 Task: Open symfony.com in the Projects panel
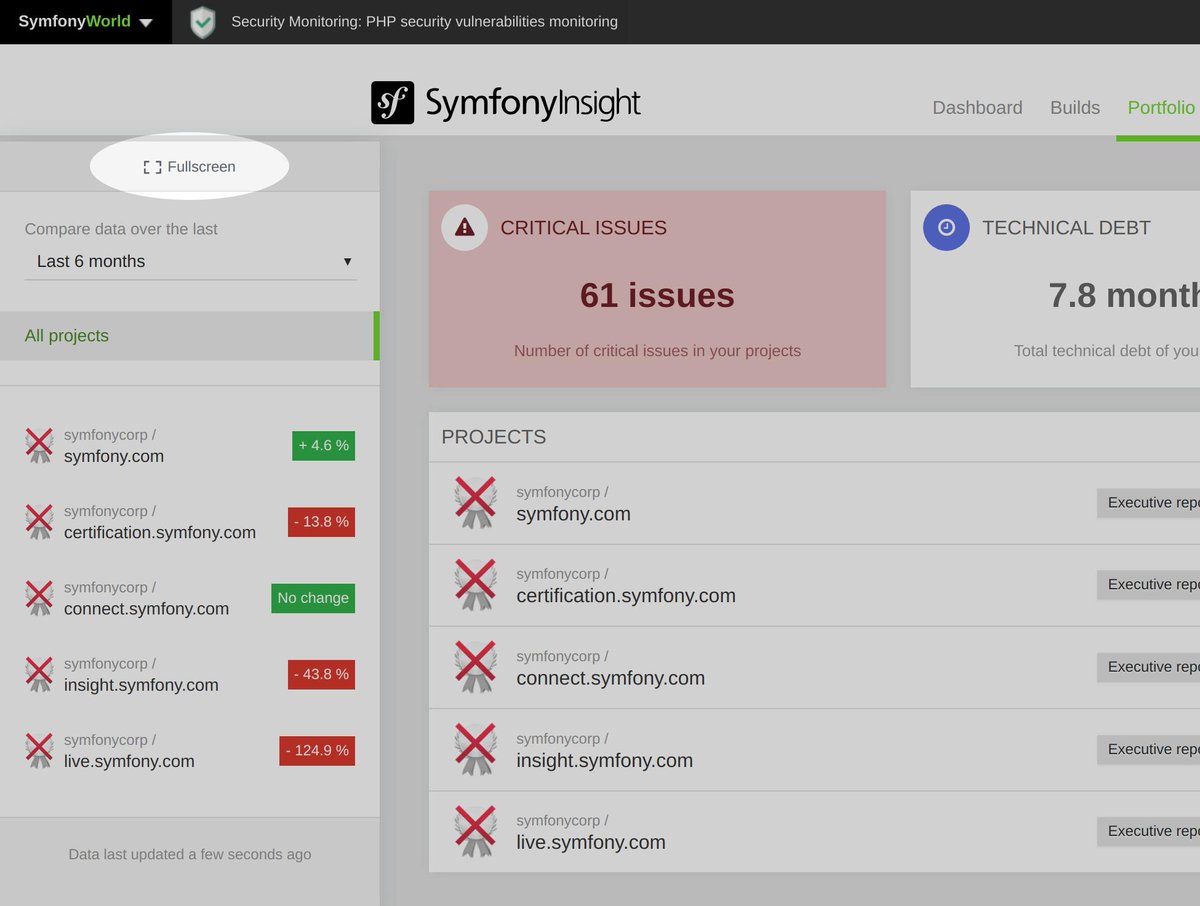573,514
